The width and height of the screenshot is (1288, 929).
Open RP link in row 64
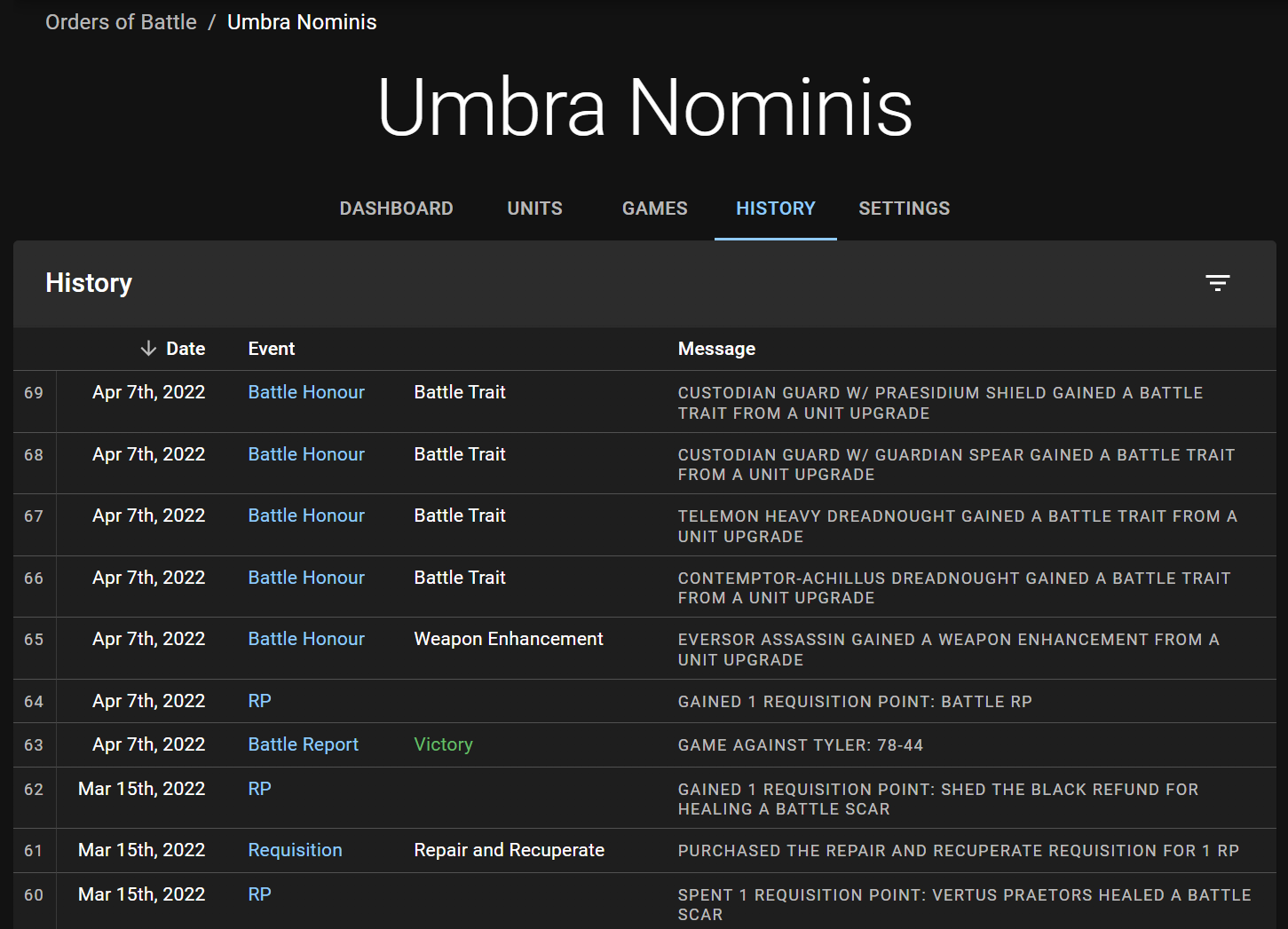[259, 701]
